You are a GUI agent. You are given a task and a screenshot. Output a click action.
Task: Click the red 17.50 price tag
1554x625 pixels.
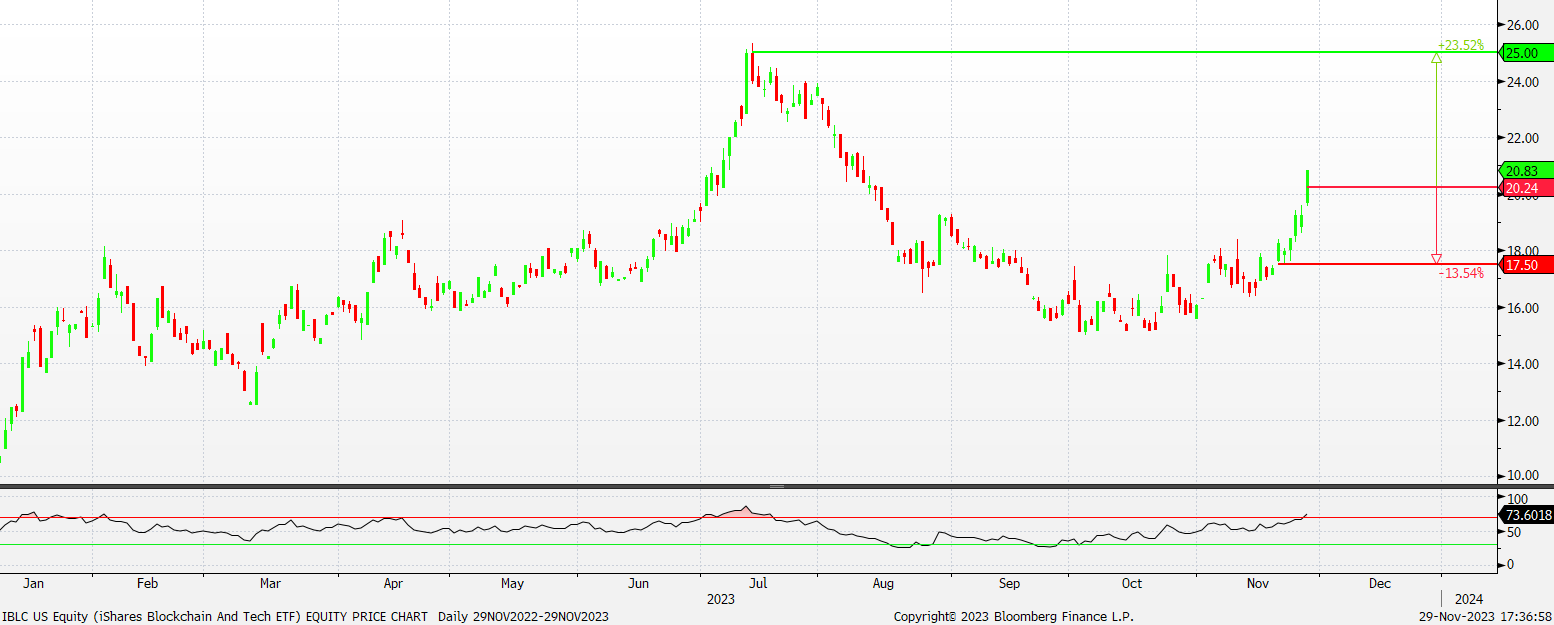[x=1527, y=265]
